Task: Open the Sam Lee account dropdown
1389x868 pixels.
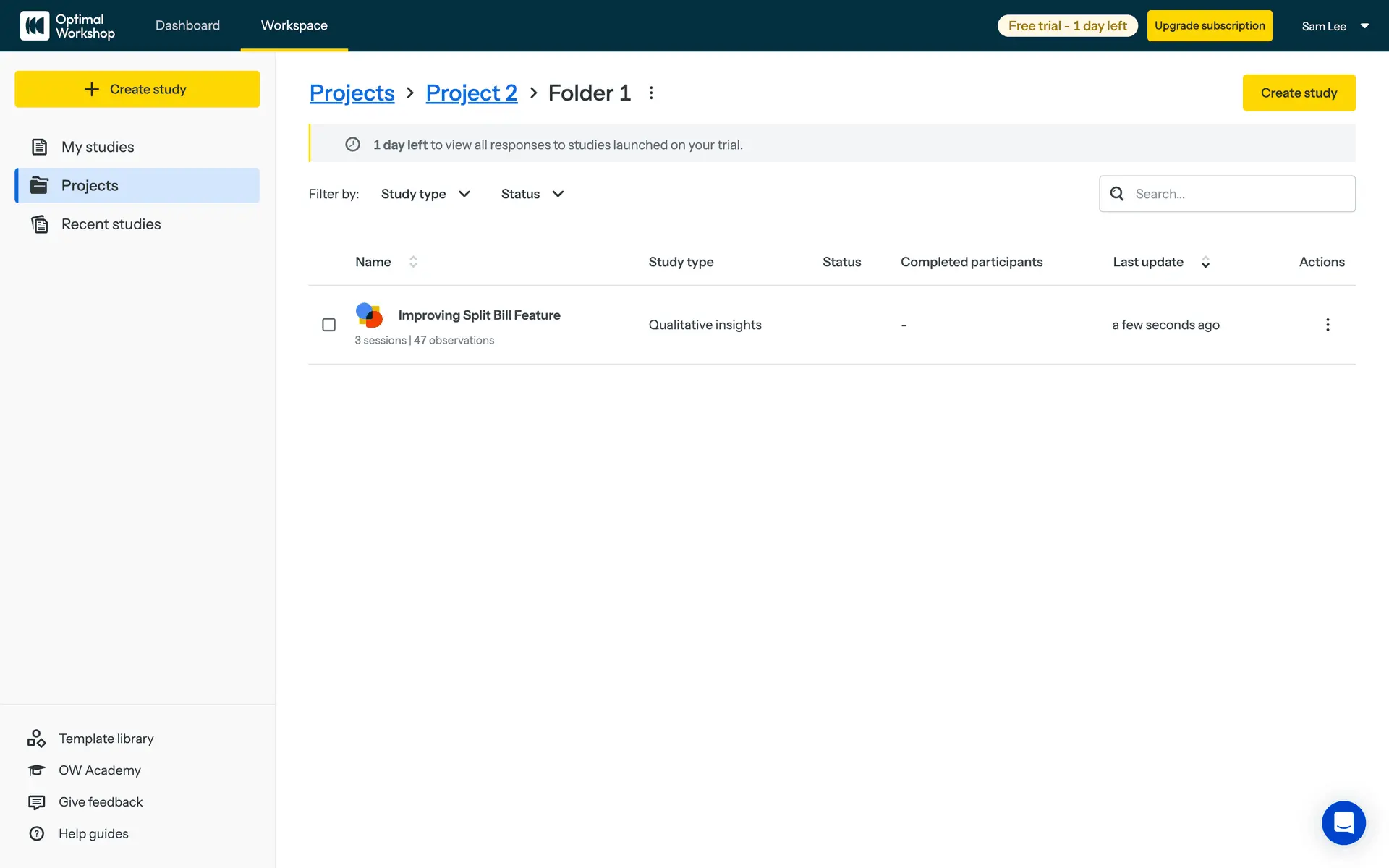Action: click(1335, 26)
